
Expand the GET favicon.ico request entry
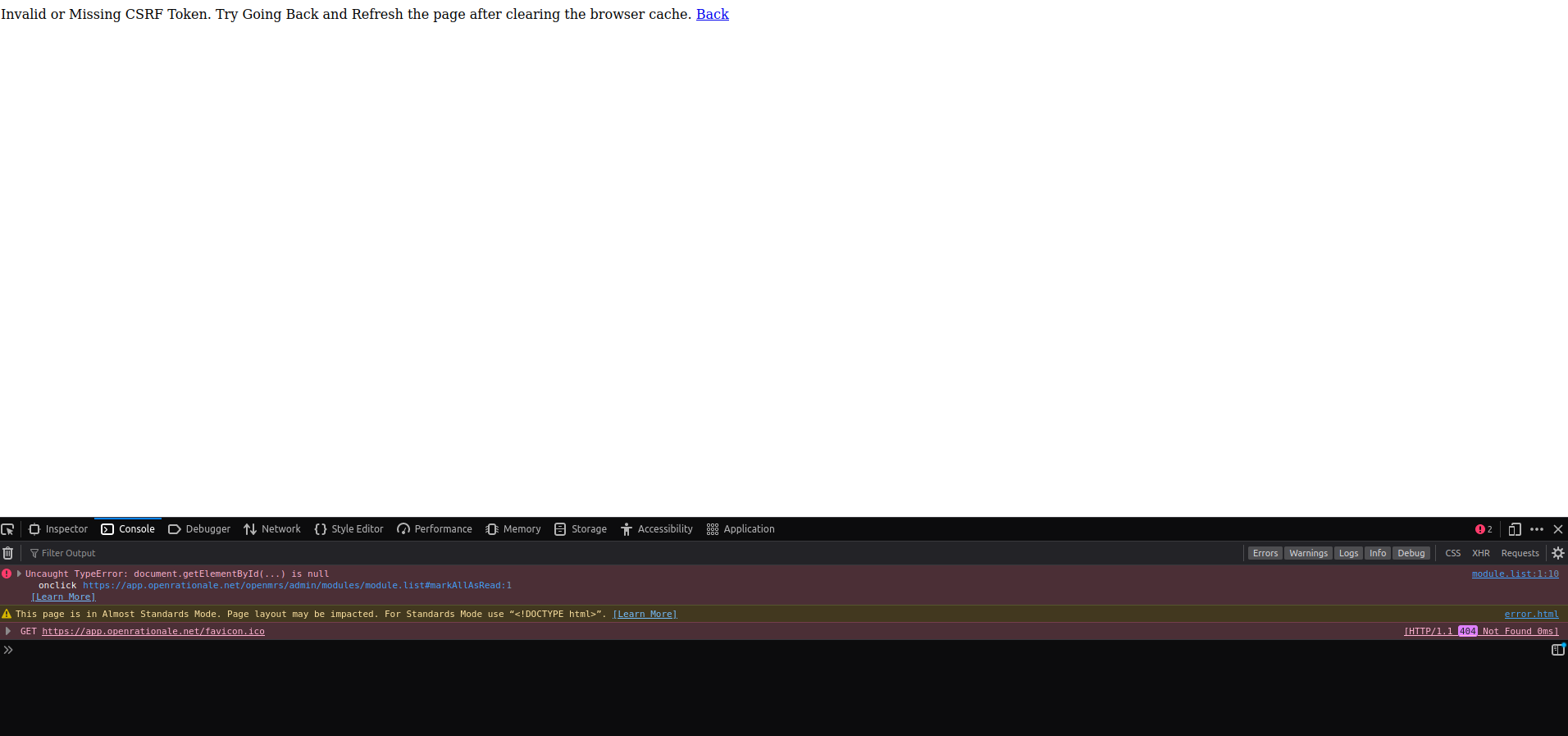coord(8,631)
